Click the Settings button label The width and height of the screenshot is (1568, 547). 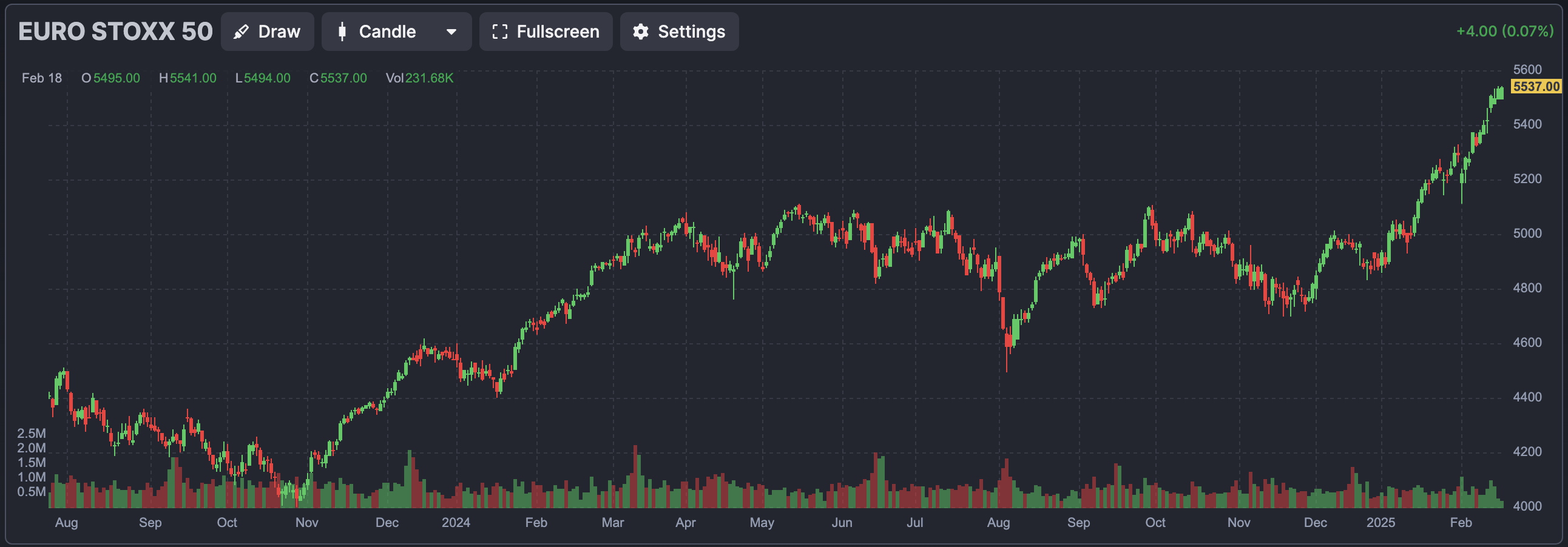pyautogui.click(x=691, y=32)
